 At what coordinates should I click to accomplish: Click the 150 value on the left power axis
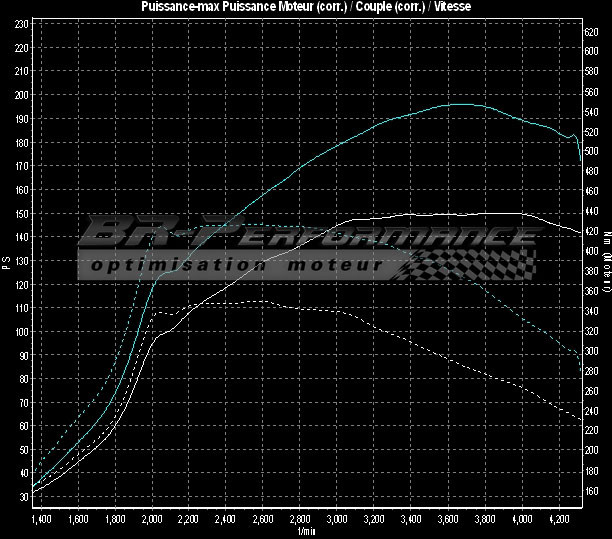tap(21, 213)
